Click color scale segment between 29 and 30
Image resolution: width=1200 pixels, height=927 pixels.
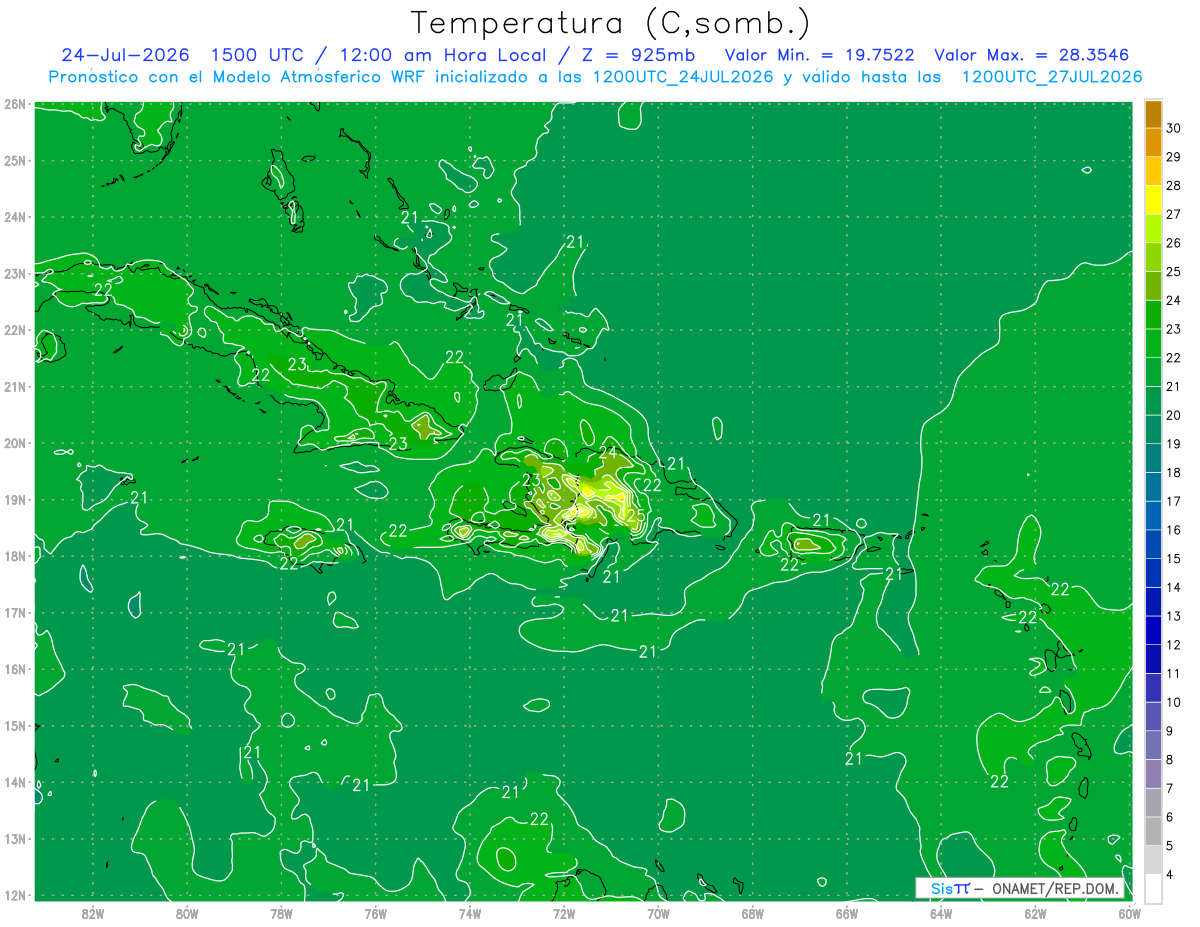tap(1153, 143)
